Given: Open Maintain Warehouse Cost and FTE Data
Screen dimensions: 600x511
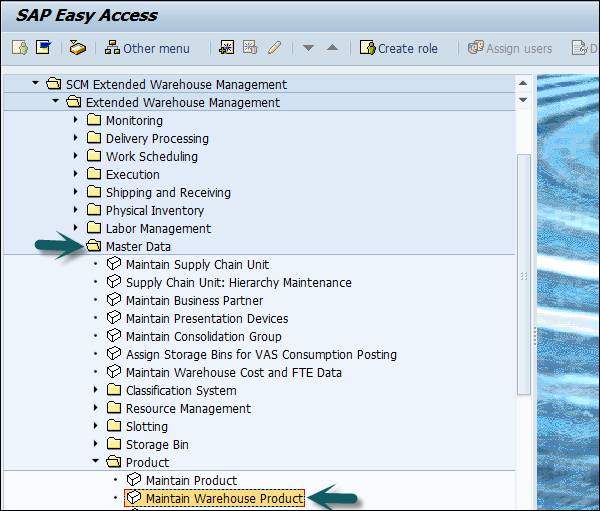Looking at the screenshot, I should tap(233, 373).
